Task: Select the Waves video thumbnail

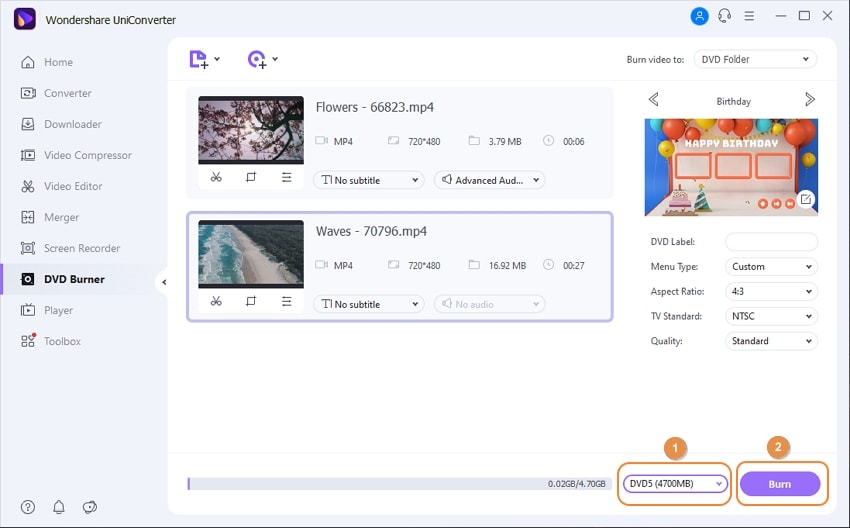Action: click(x=251, y=254)
